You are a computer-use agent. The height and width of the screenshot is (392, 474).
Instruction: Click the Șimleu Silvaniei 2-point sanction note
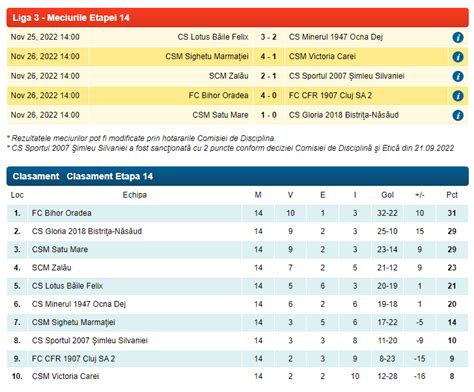pyautogui.click(x=230, y=148)
